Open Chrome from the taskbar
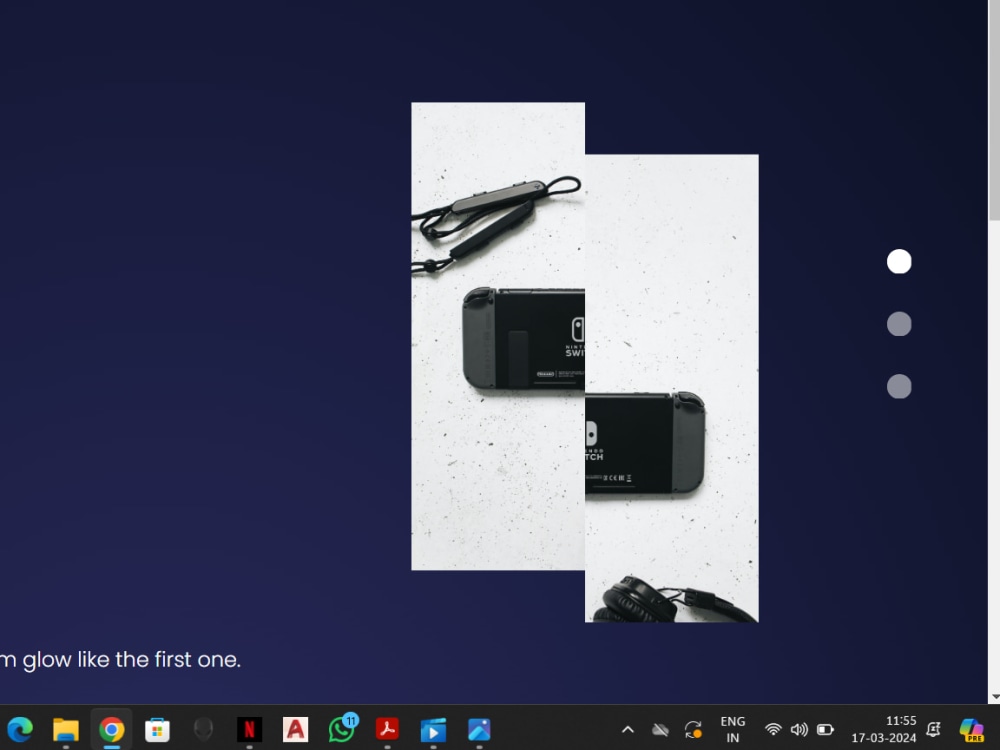Viewport: 1000px width, 750px height. point(110,728)
